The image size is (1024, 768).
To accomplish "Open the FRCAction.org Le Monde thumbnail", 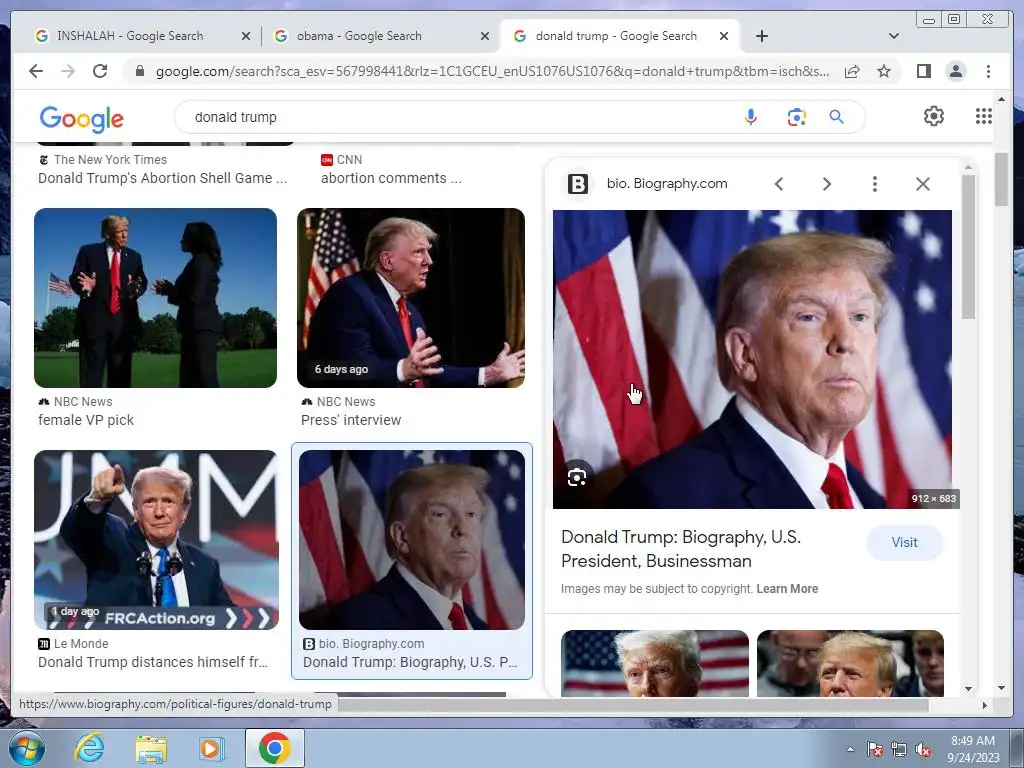I will coord(156,539).
